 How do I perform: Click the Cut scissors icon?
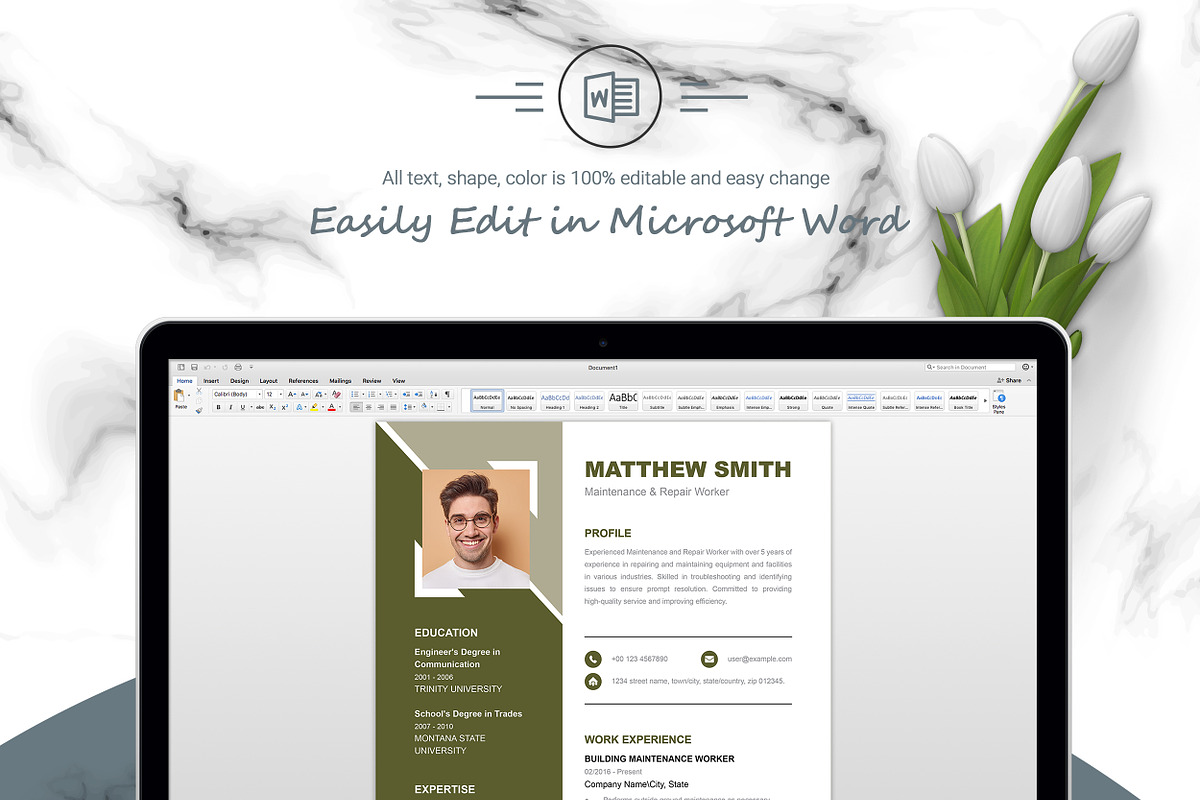(199, 391)
